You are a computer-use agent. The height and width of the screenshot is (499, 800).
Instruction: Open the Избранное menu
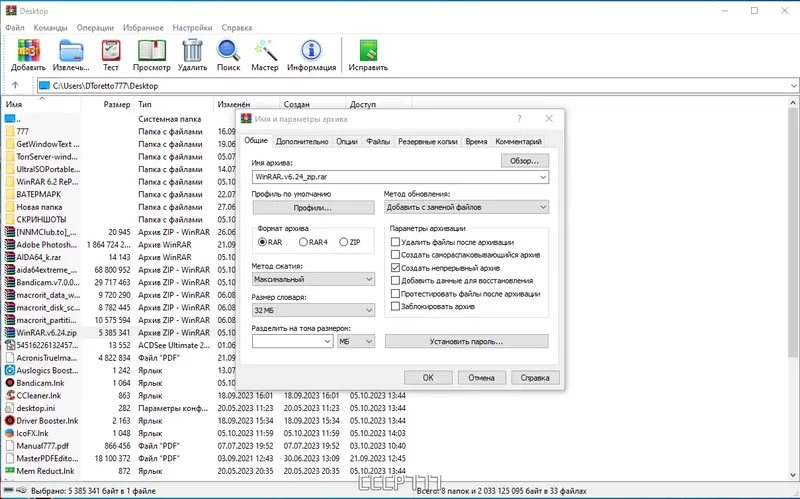(143, 28)
